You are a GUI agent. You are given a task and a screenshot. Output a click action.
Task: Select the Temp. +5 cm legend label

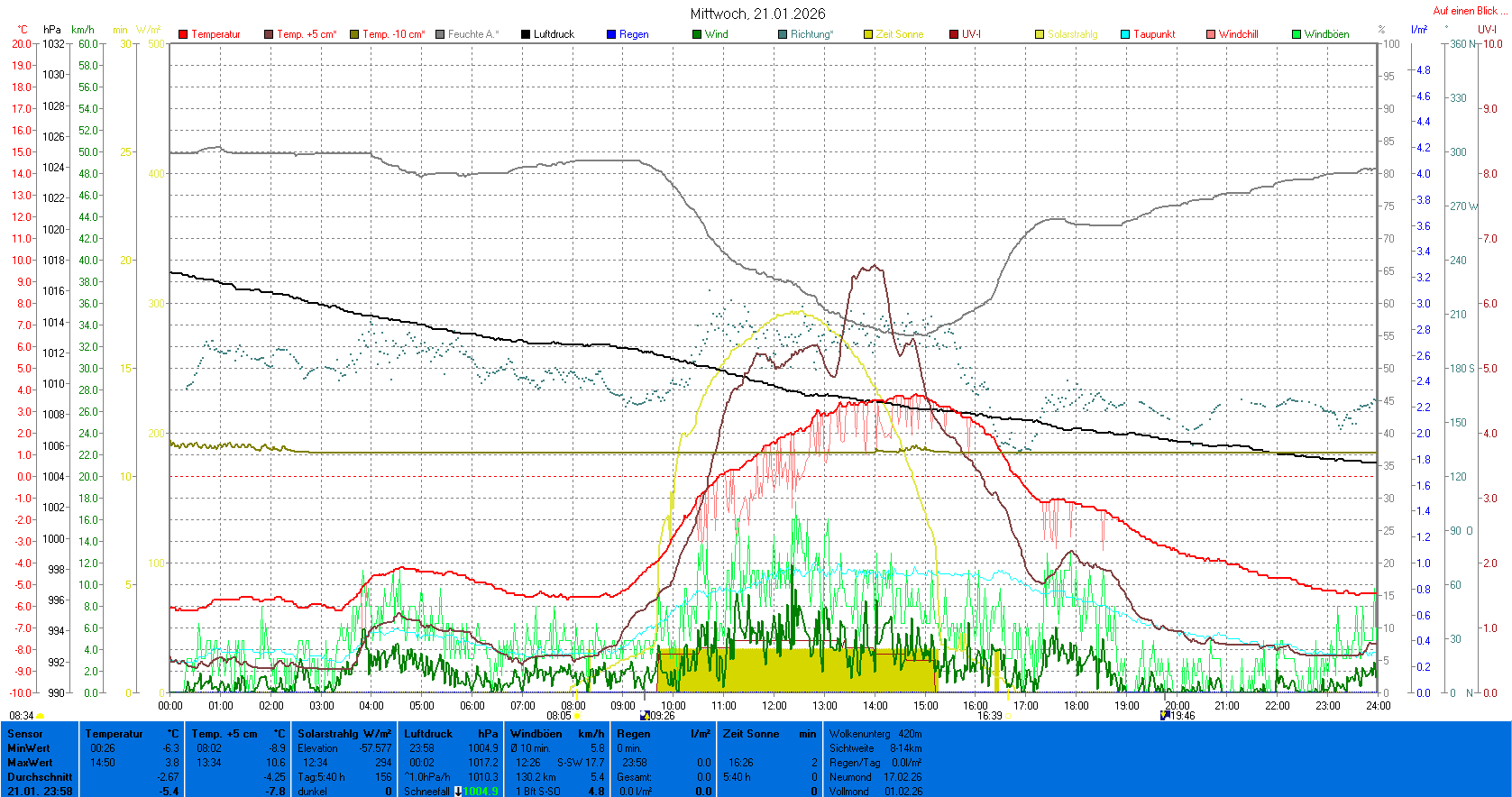[x=307, y=34]
